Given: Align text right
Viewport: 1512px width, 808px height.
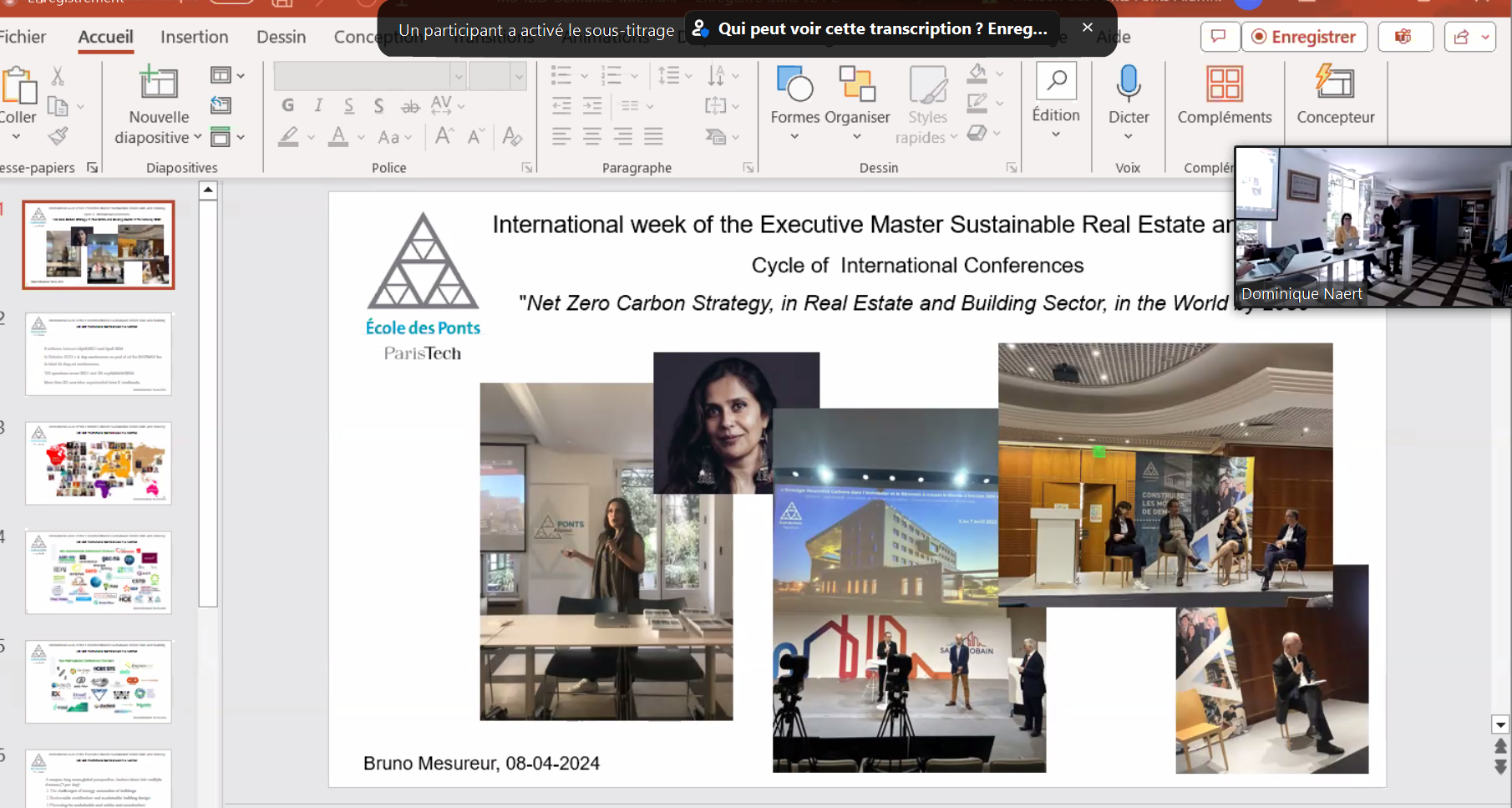Looking at the screenshot, I should click(623, 136).
